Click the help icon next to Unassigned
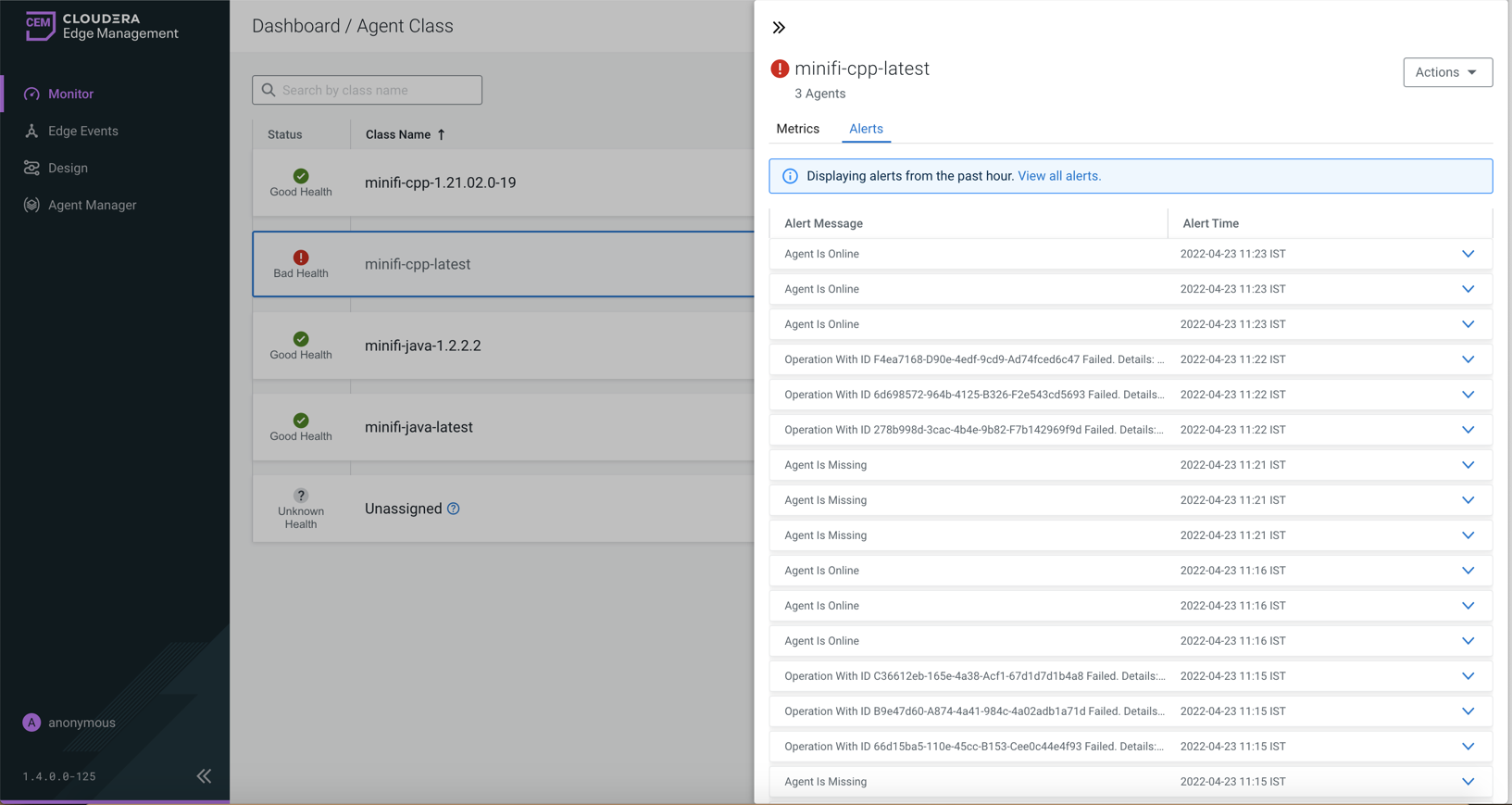Screen dimensions: 1512x805 point(454,509)
